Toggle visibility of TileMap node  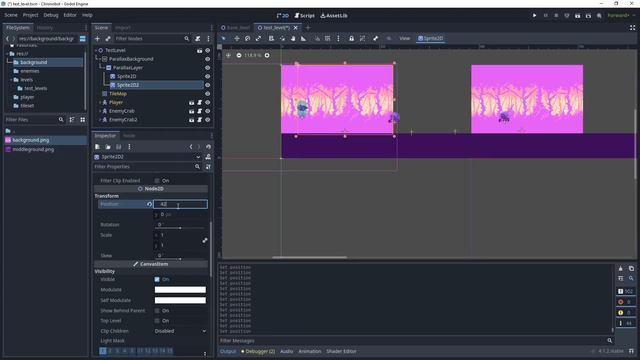click(x=207, y=94)
